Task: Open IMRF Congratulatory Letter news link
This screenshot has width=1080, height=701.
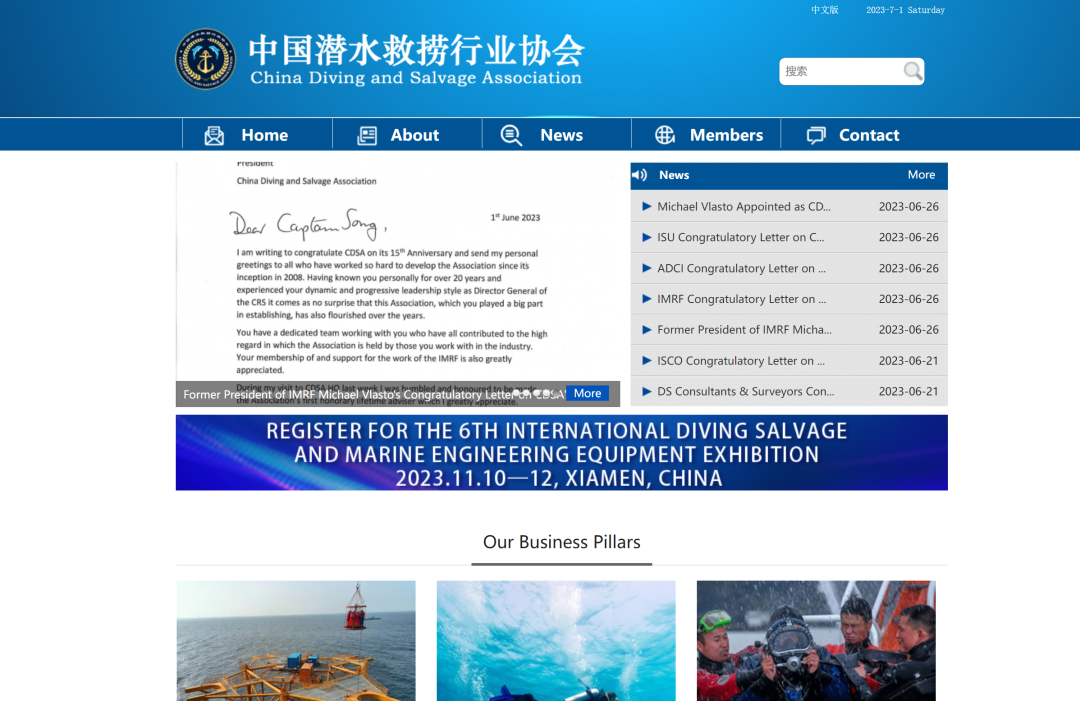Action: pos(741,299)
